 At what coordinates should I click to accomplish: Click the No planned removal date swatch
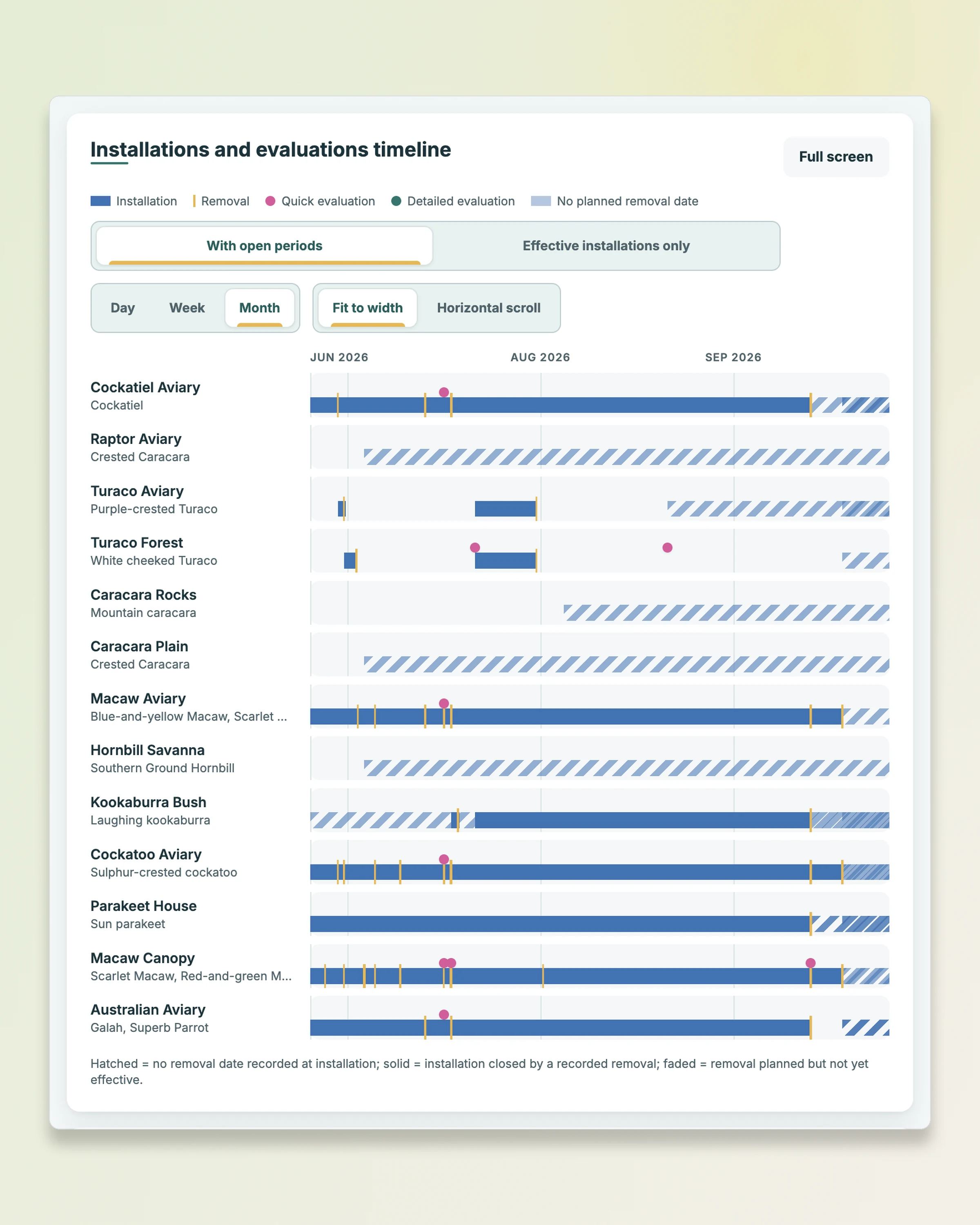click(541, 201)
